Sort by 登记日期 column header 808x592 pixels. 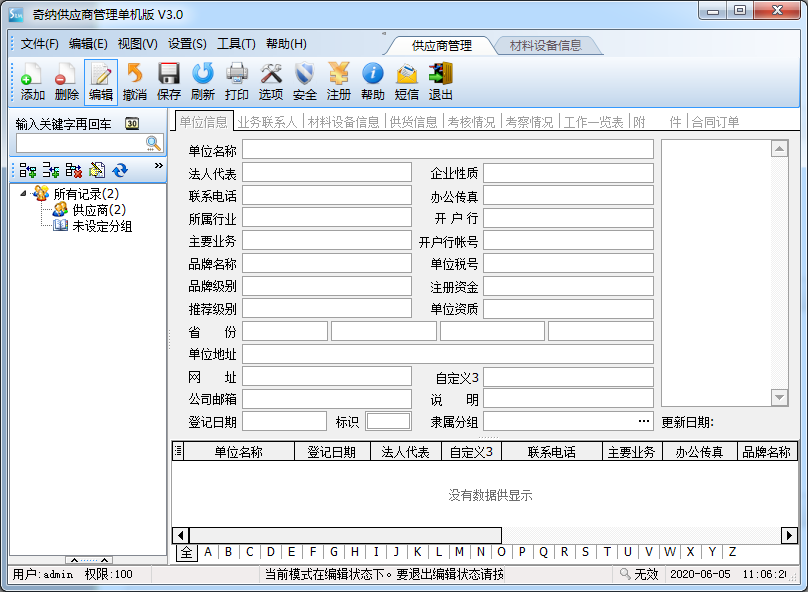point(331,452)
